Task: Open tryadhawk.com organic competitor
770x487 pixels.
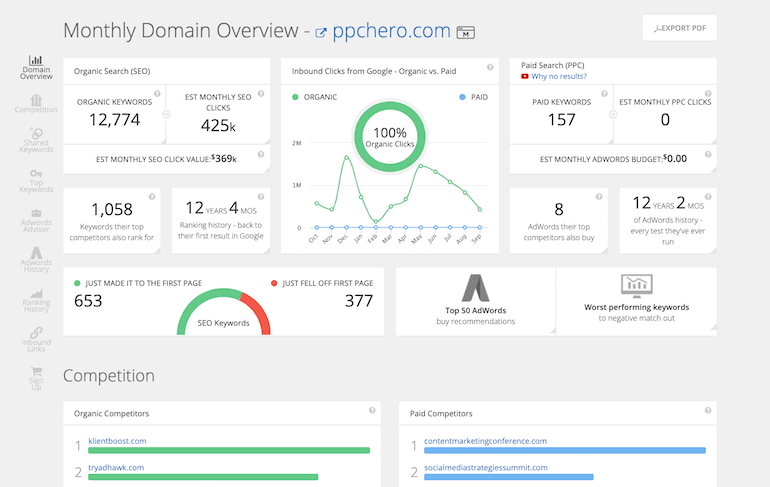Action: [116, 467]
